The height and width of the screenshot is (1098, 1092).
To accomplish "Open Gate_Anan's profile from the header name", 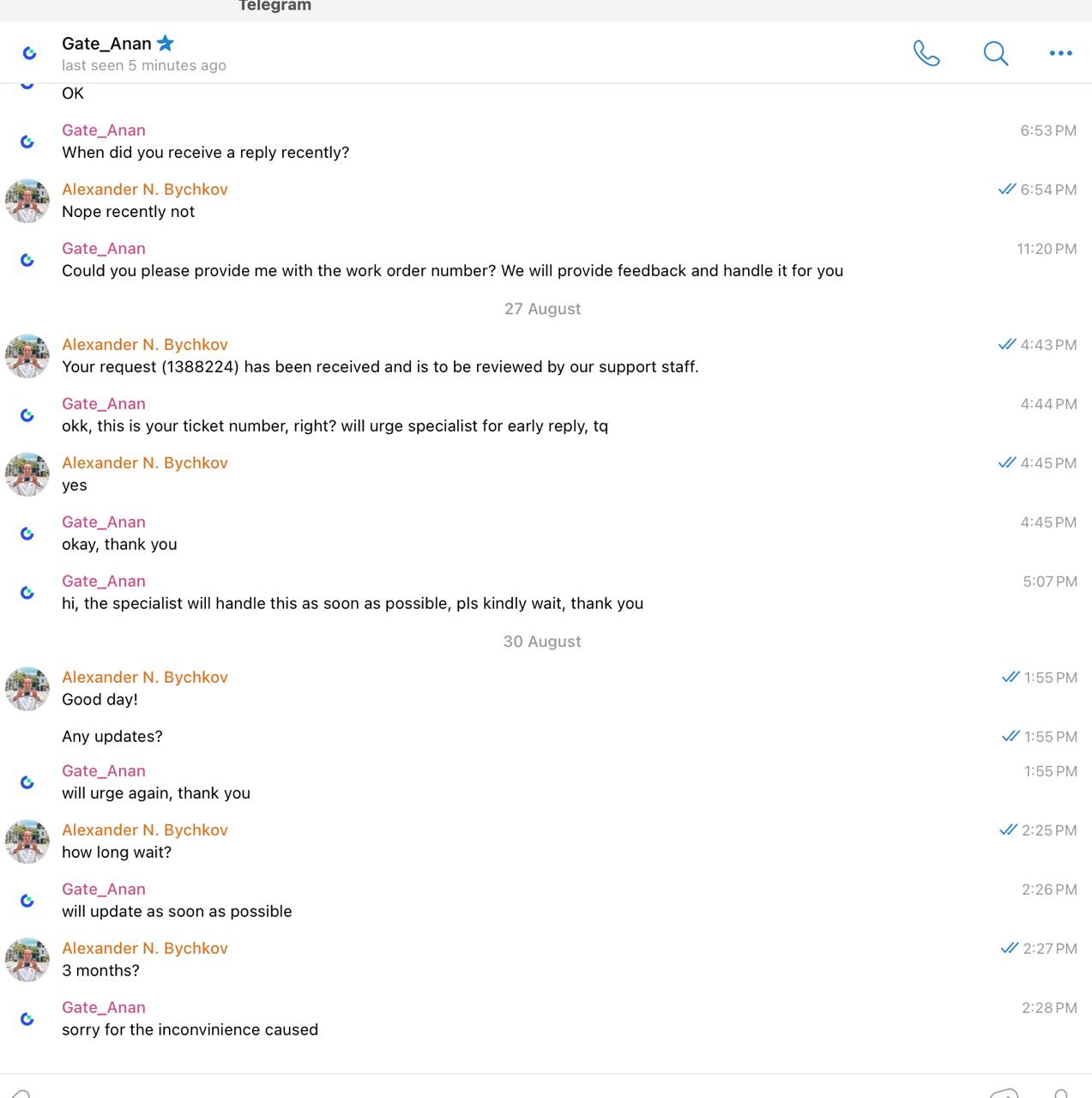I will pos(106,44).
